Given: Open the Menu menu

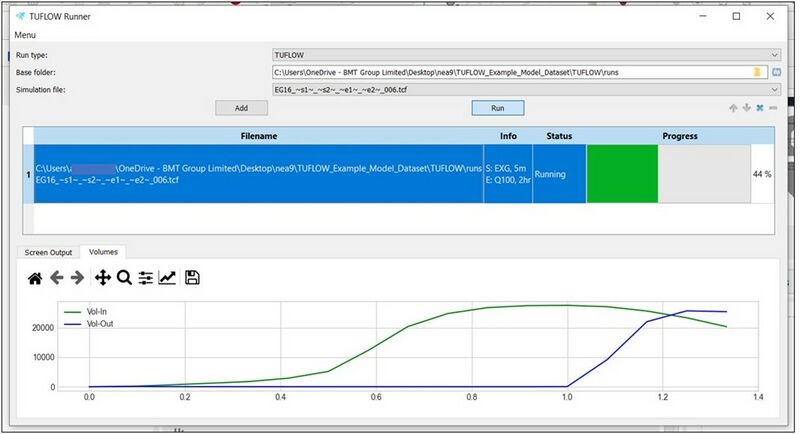Looking at the screenshot, I should (25, 35).
